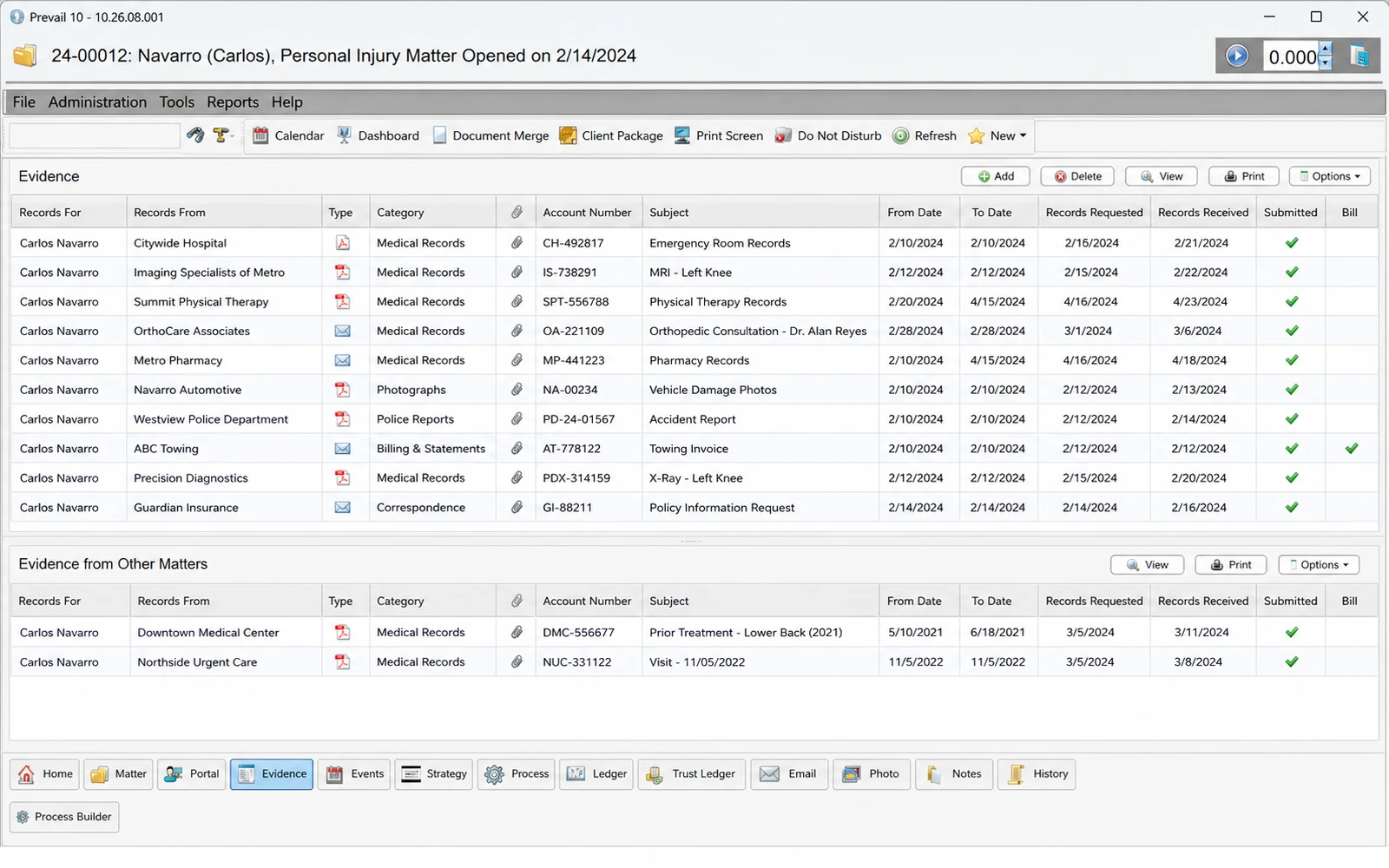Decrease the timer value with down arrow

[1326, 63]
